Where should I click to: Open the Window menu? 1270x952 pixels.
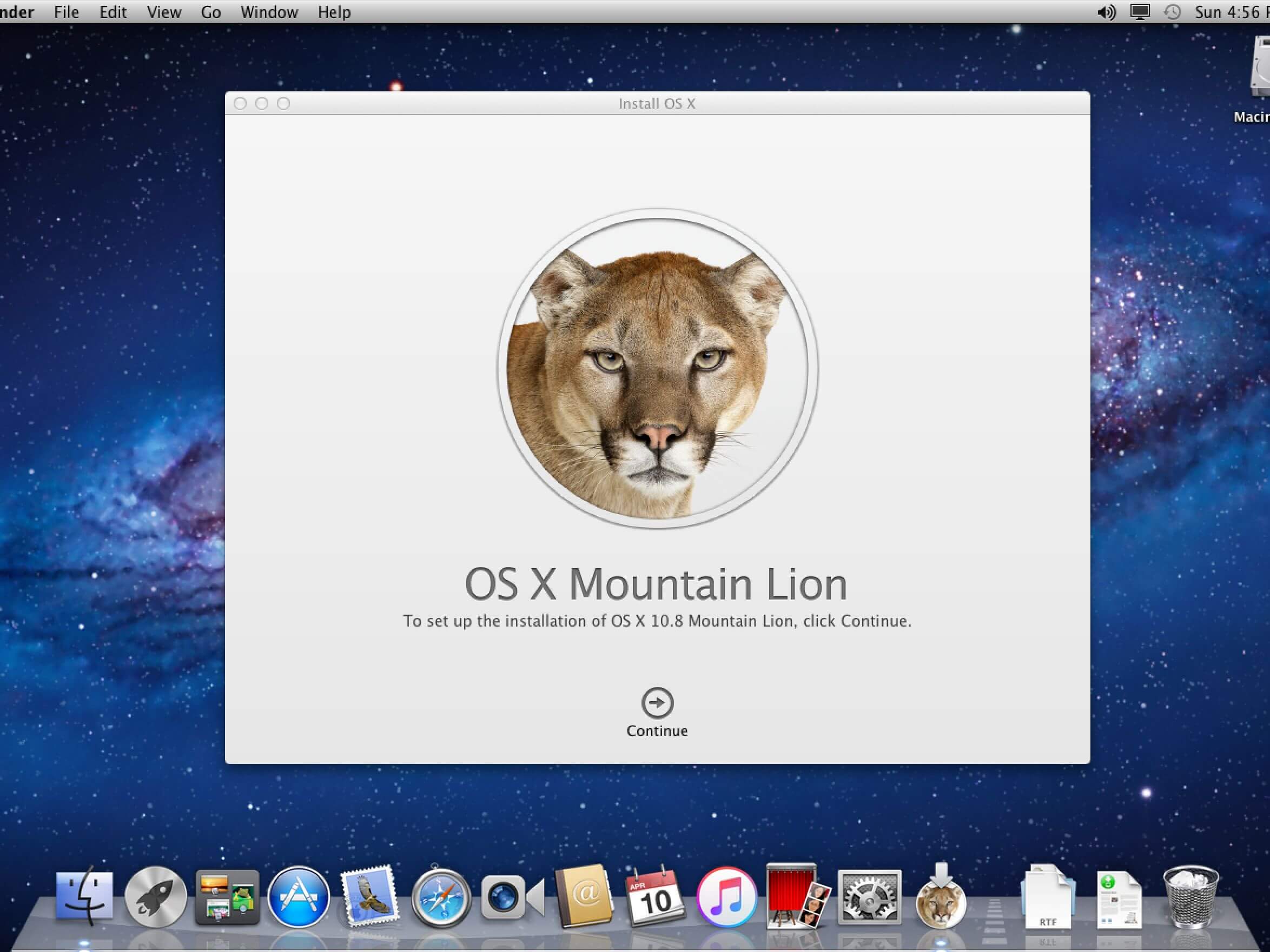tap(269, 12)
